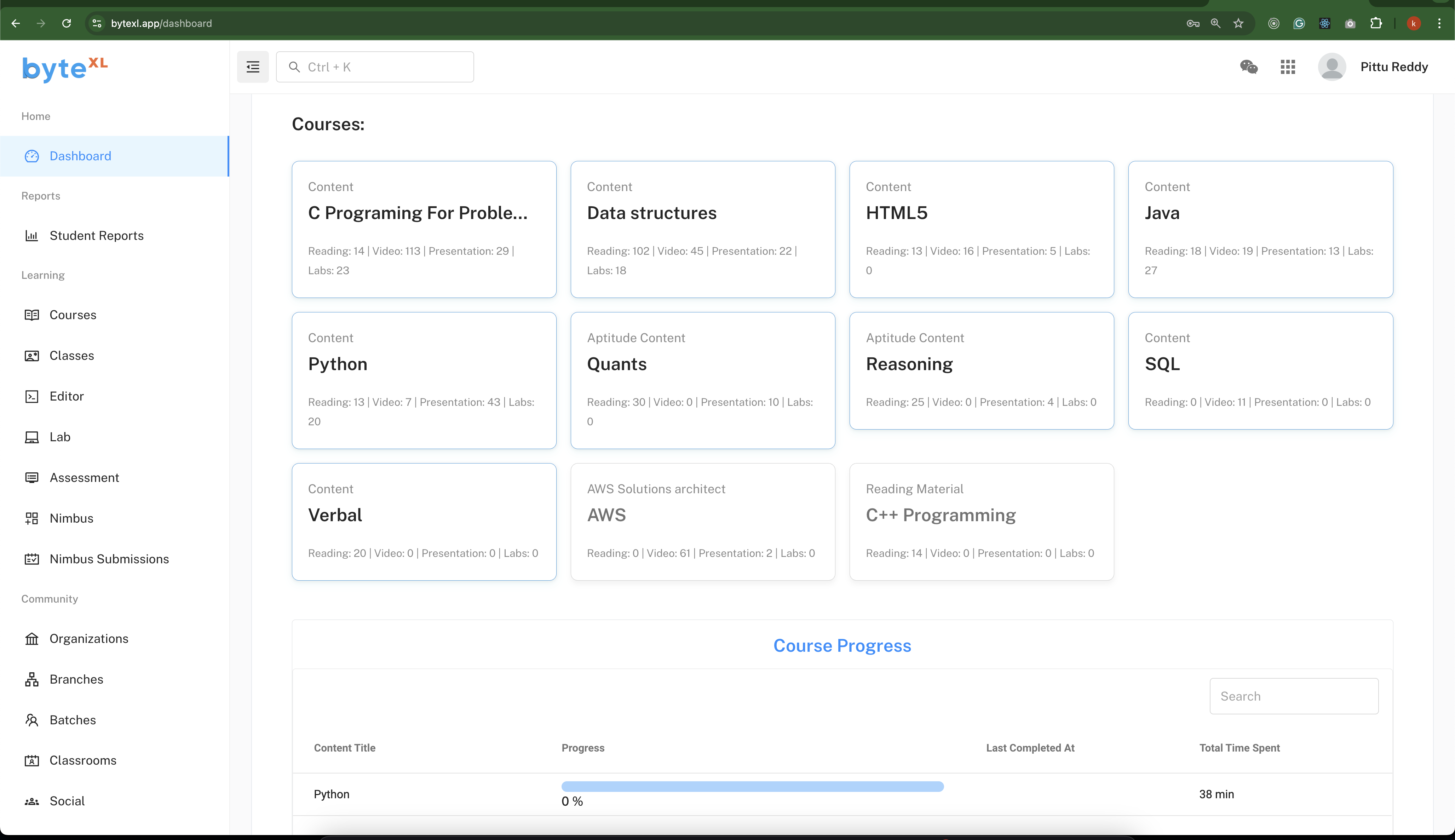The width and height of the screenshot is (1455, 840).
Task: Open the Data structures course card
Action: click(x=702, y=229)
